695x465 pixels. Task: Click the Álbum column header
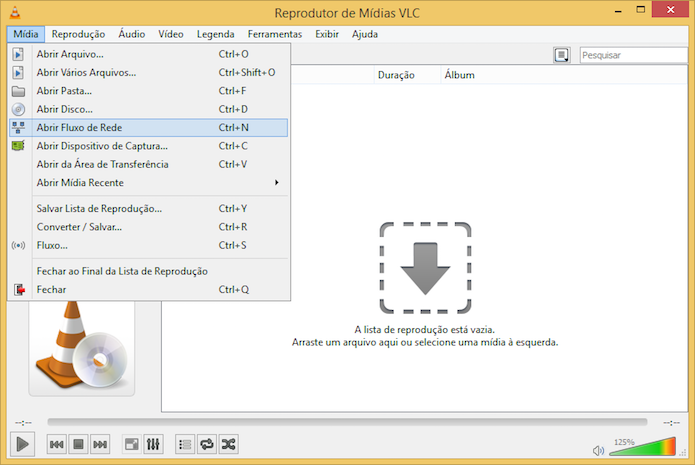[564, 75]
